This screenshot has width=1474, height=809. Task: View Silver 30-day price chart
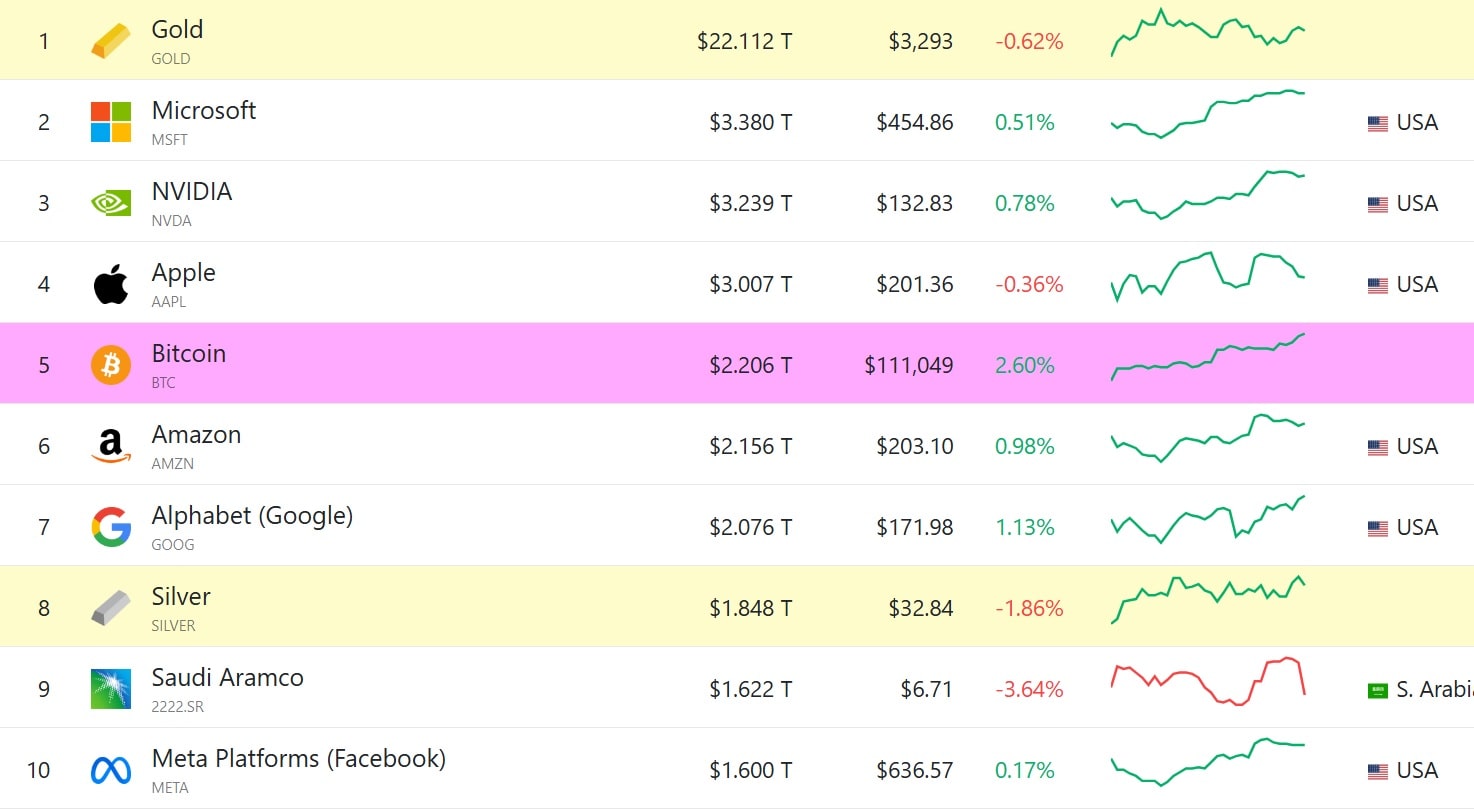pos(1208,600)
